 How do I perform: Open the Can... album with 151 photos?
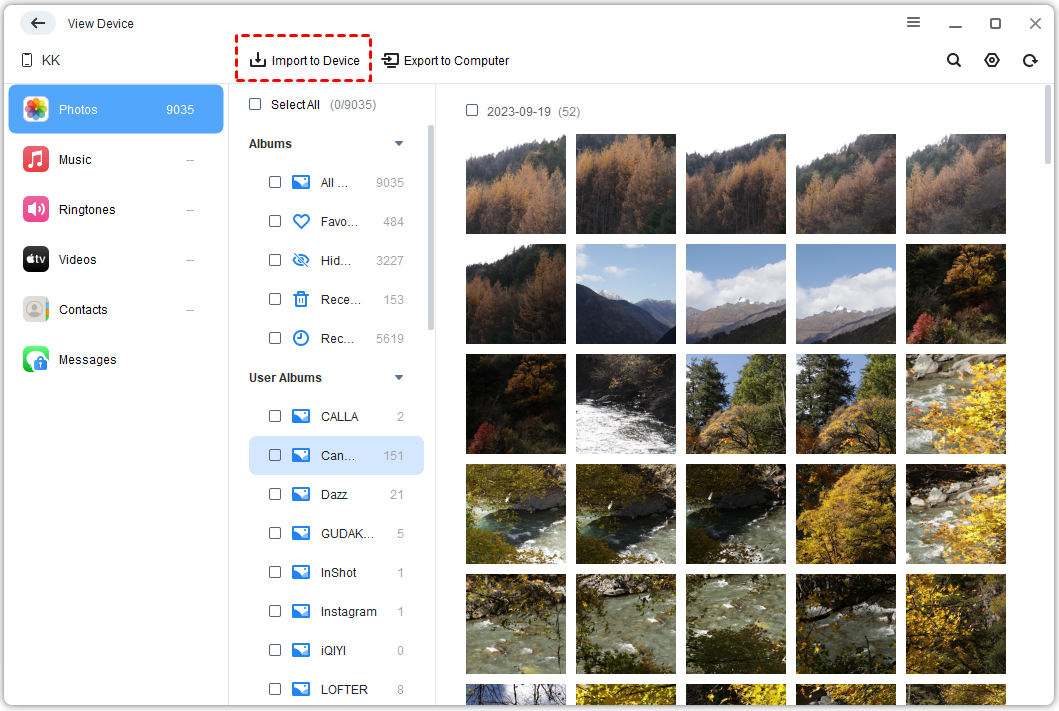(336, 455)
